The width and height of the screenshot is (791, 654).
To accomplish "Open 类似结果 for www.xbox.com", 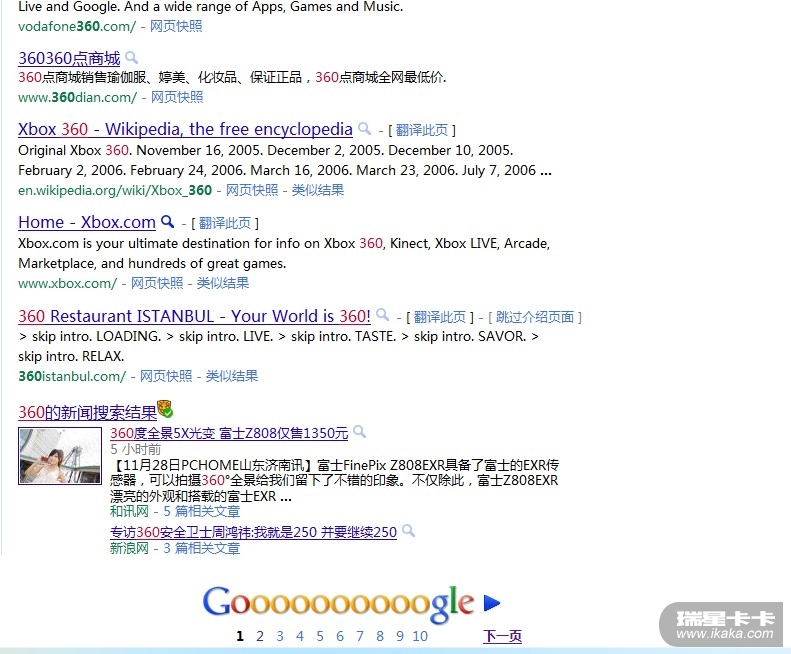I will [x=222, y=283].
